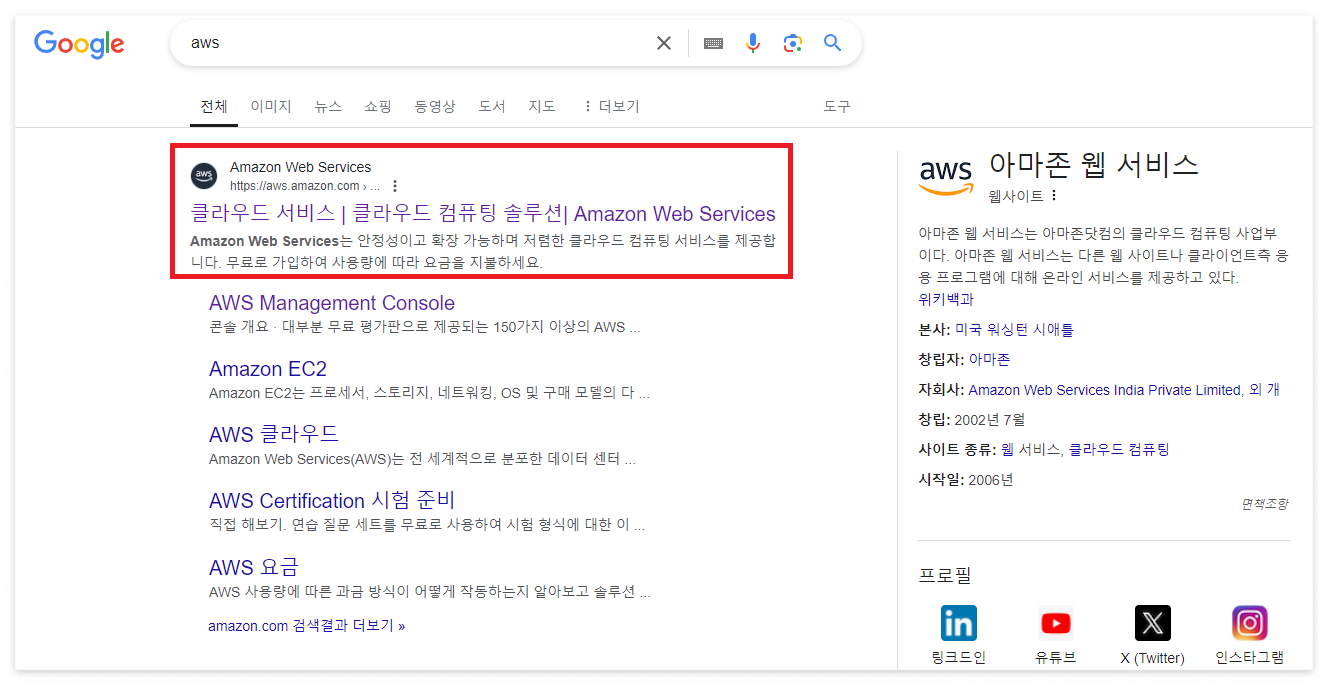Open the Instagram profile icon

(1250, 623)
